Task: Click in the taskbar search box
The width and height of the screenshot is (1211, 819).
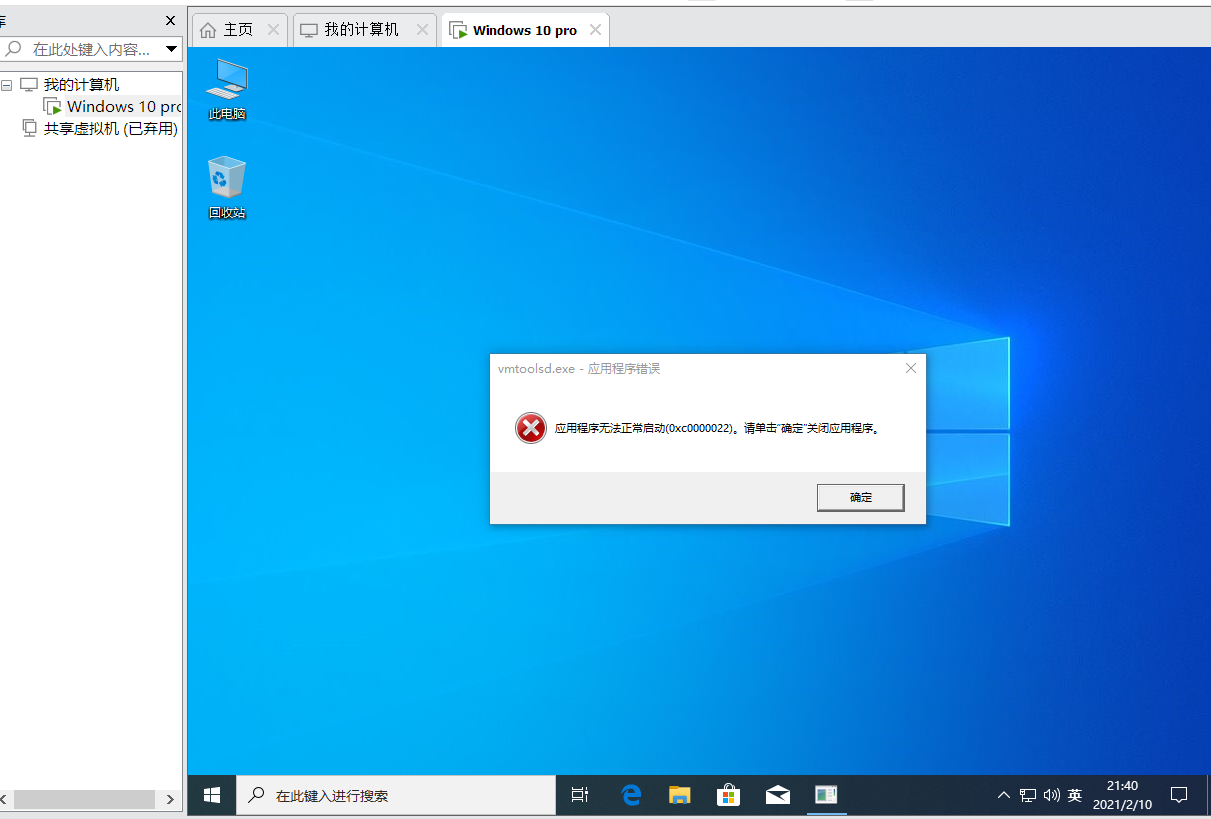Action: (396, 795)
